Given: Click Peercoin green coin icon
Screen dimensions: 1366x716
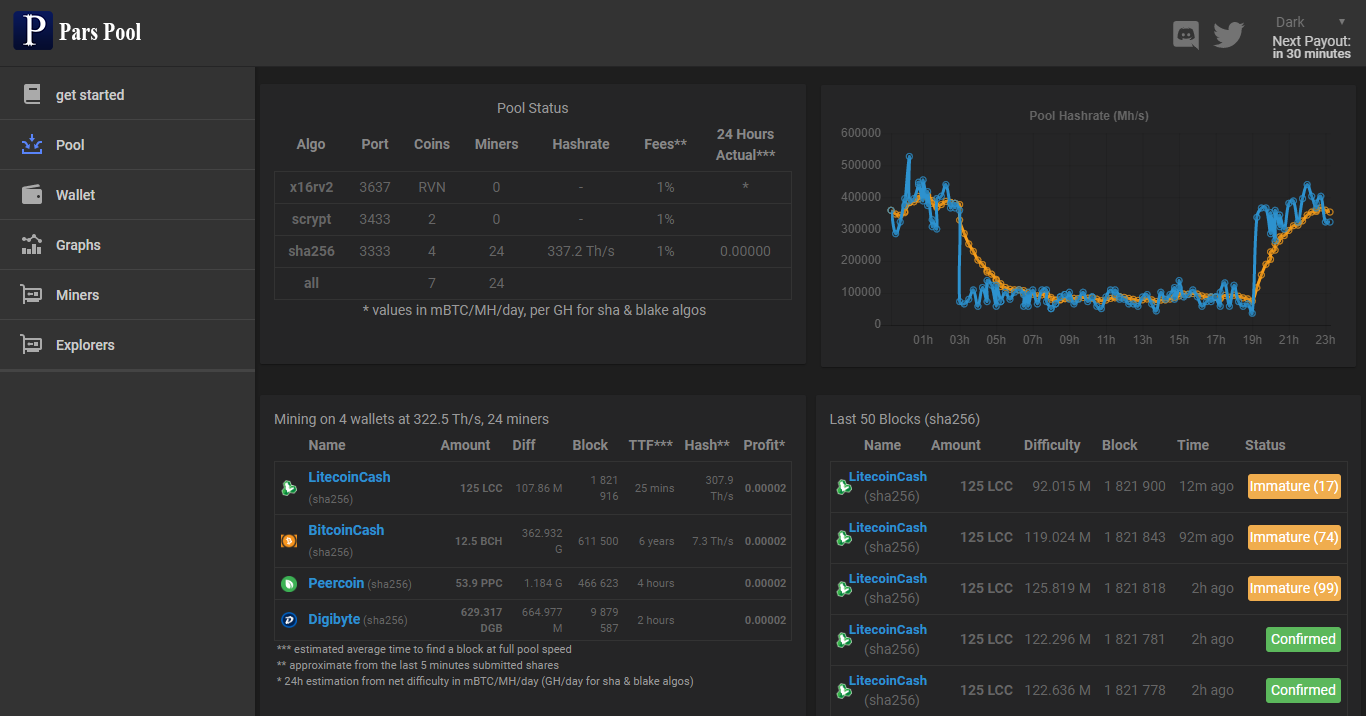Looking at the screenshot, I should coord(289,583).
